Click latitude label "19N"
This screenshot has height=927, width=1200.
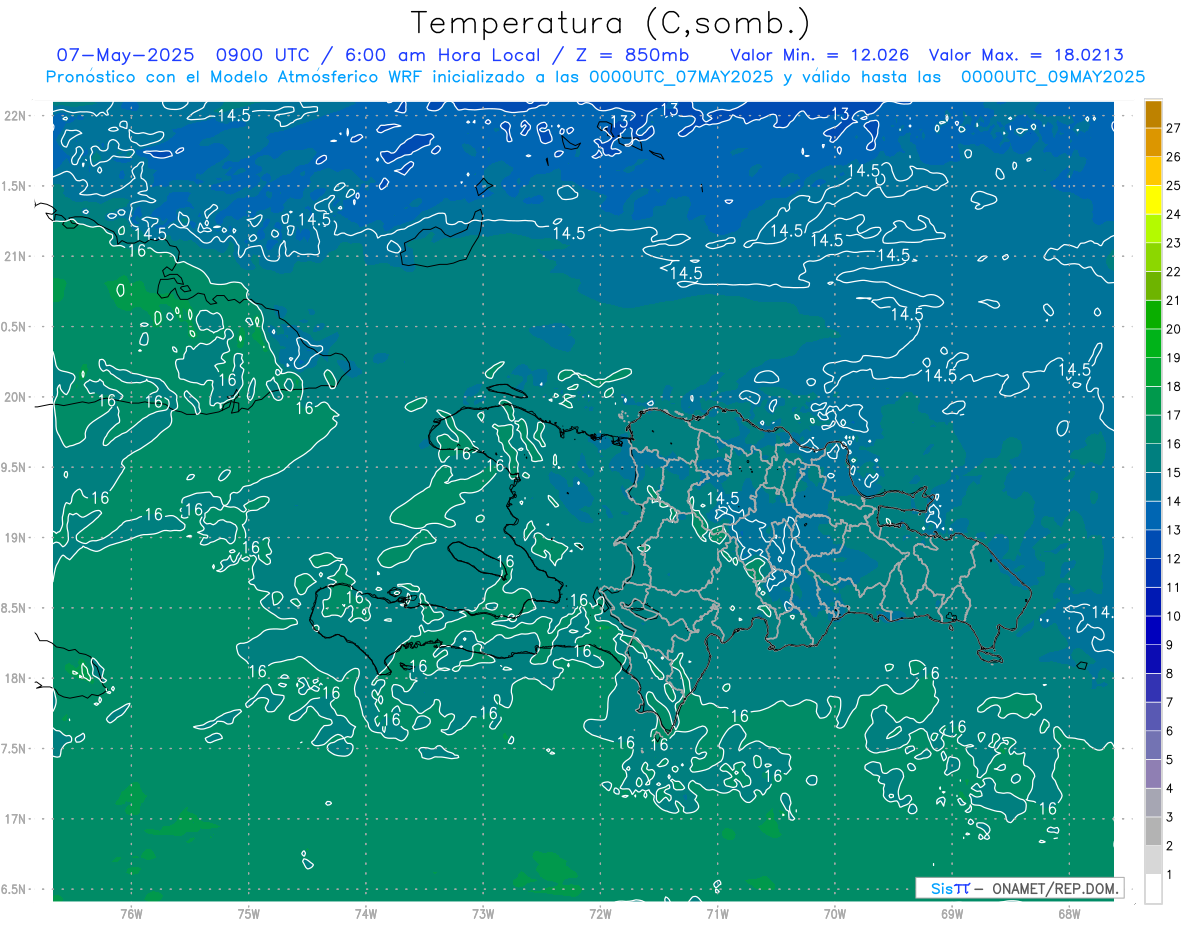(15, 538)
